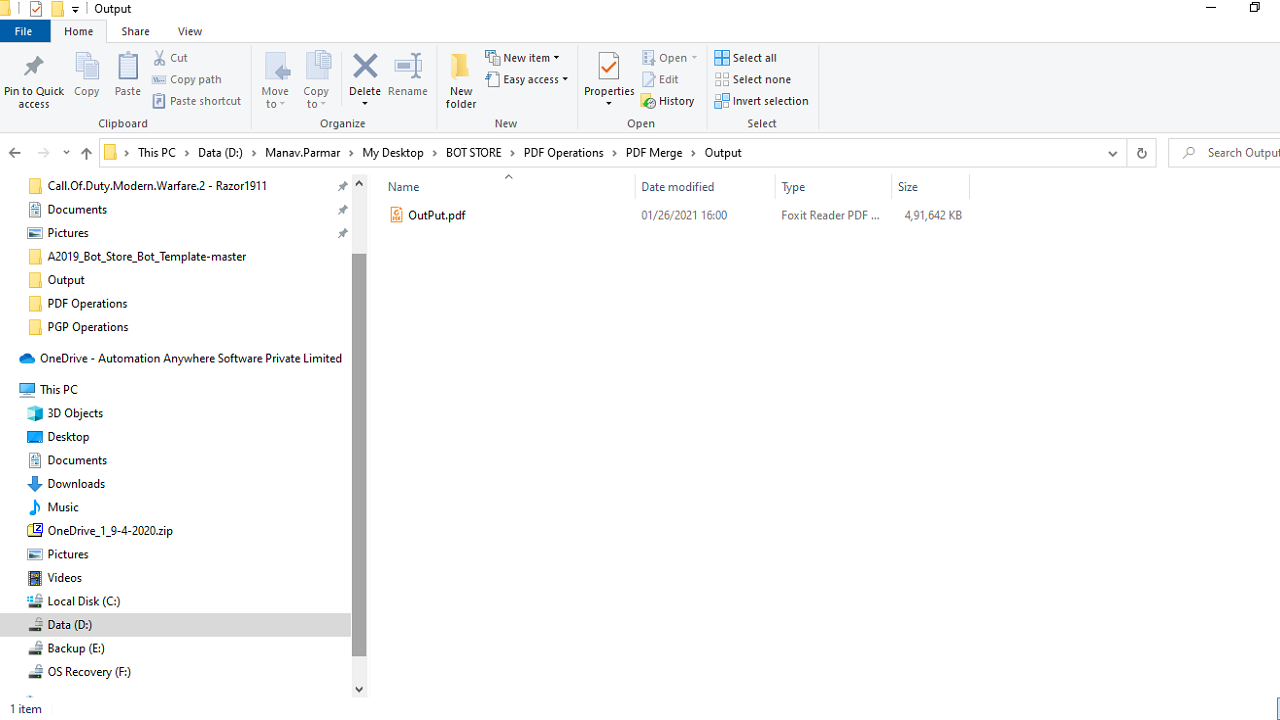Refresh the current folder view
The image size is (1280, 720).
[1141, 153]
